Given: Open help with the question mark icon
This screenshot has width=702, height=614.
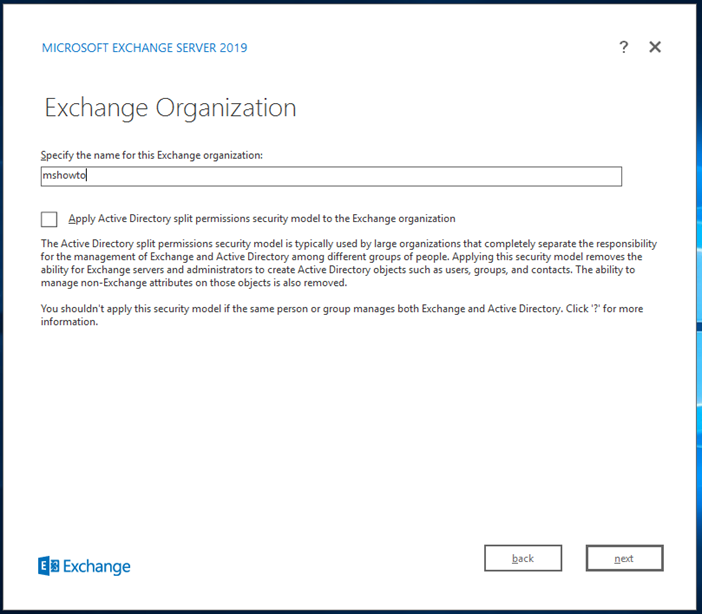Looking at the screenshot, I should pyautogui.click(x=624, y=47).
